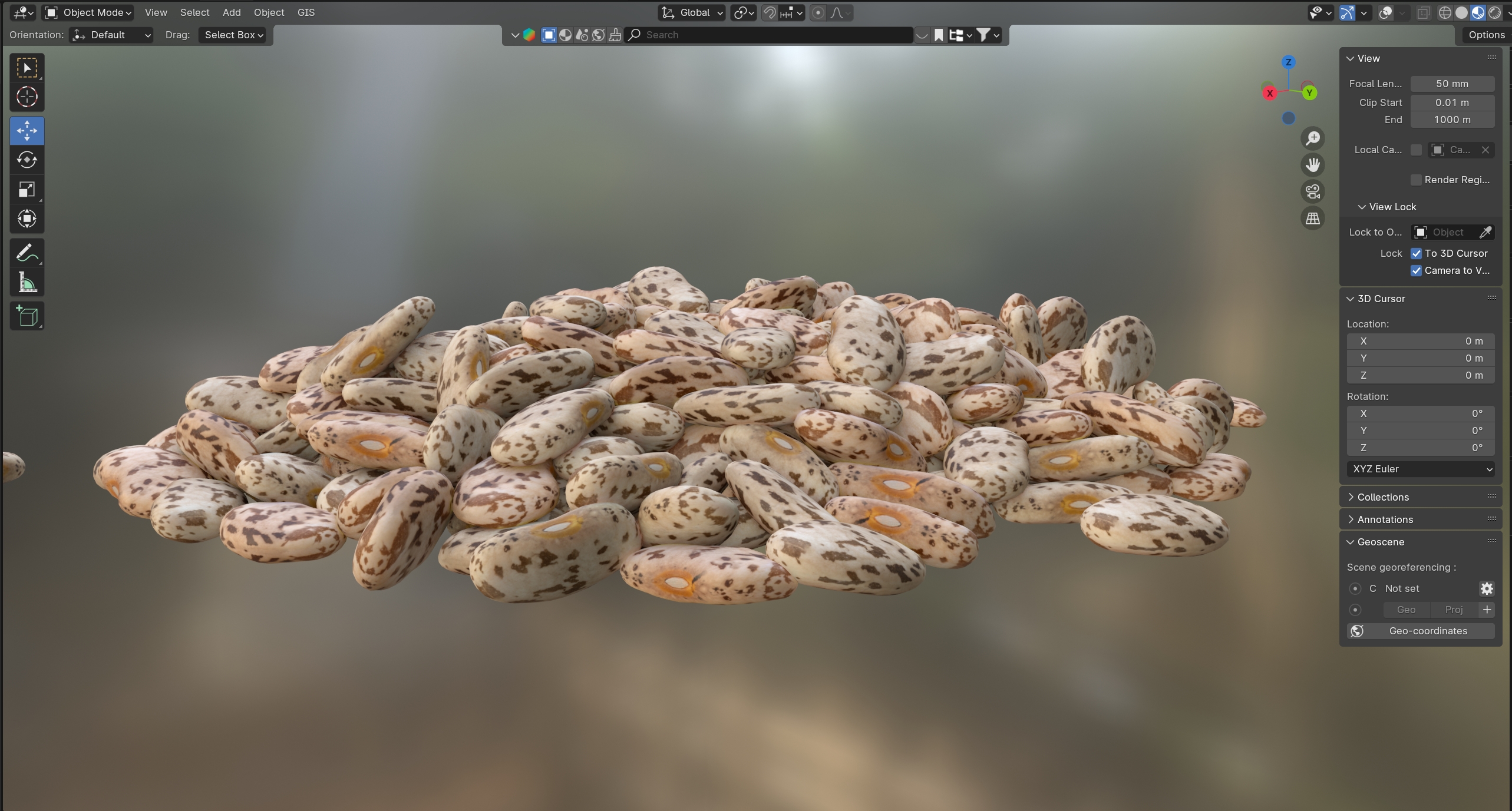1512x811 pixels.
Task: Click the pan view hand icon
Action: [1312, 165]
